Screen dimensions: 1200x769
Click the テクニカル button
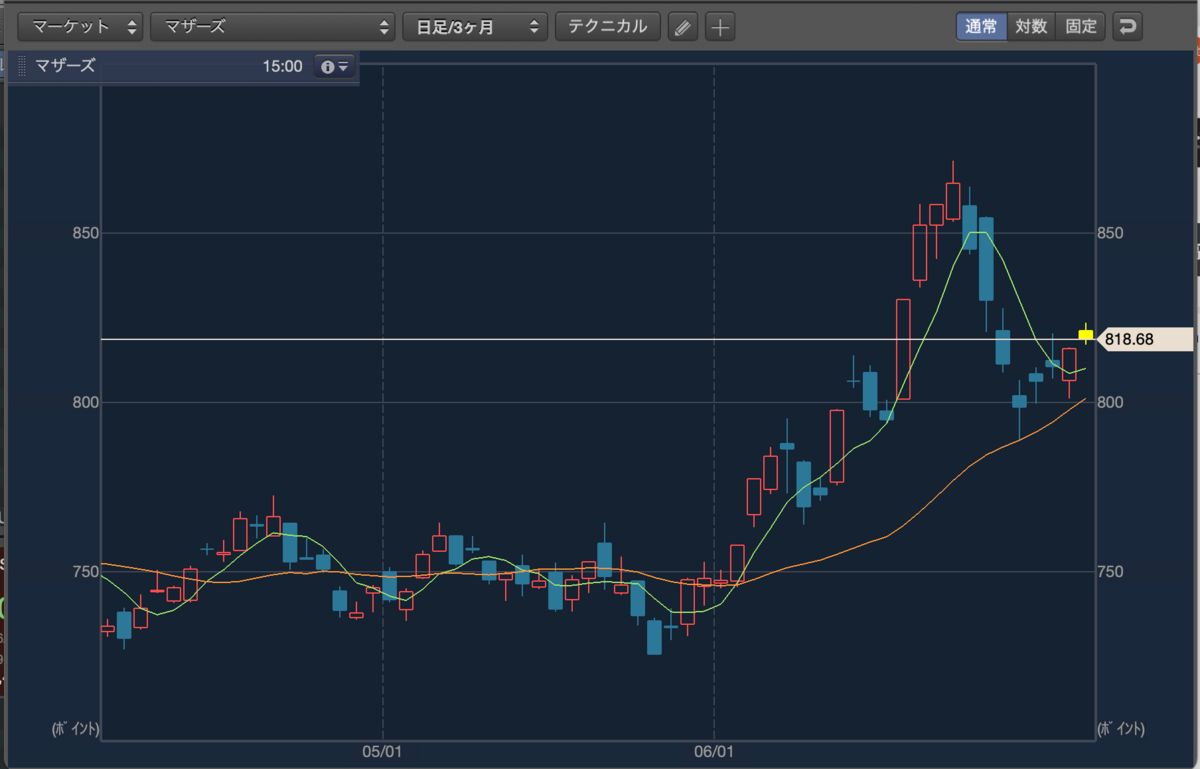(608, 27)
